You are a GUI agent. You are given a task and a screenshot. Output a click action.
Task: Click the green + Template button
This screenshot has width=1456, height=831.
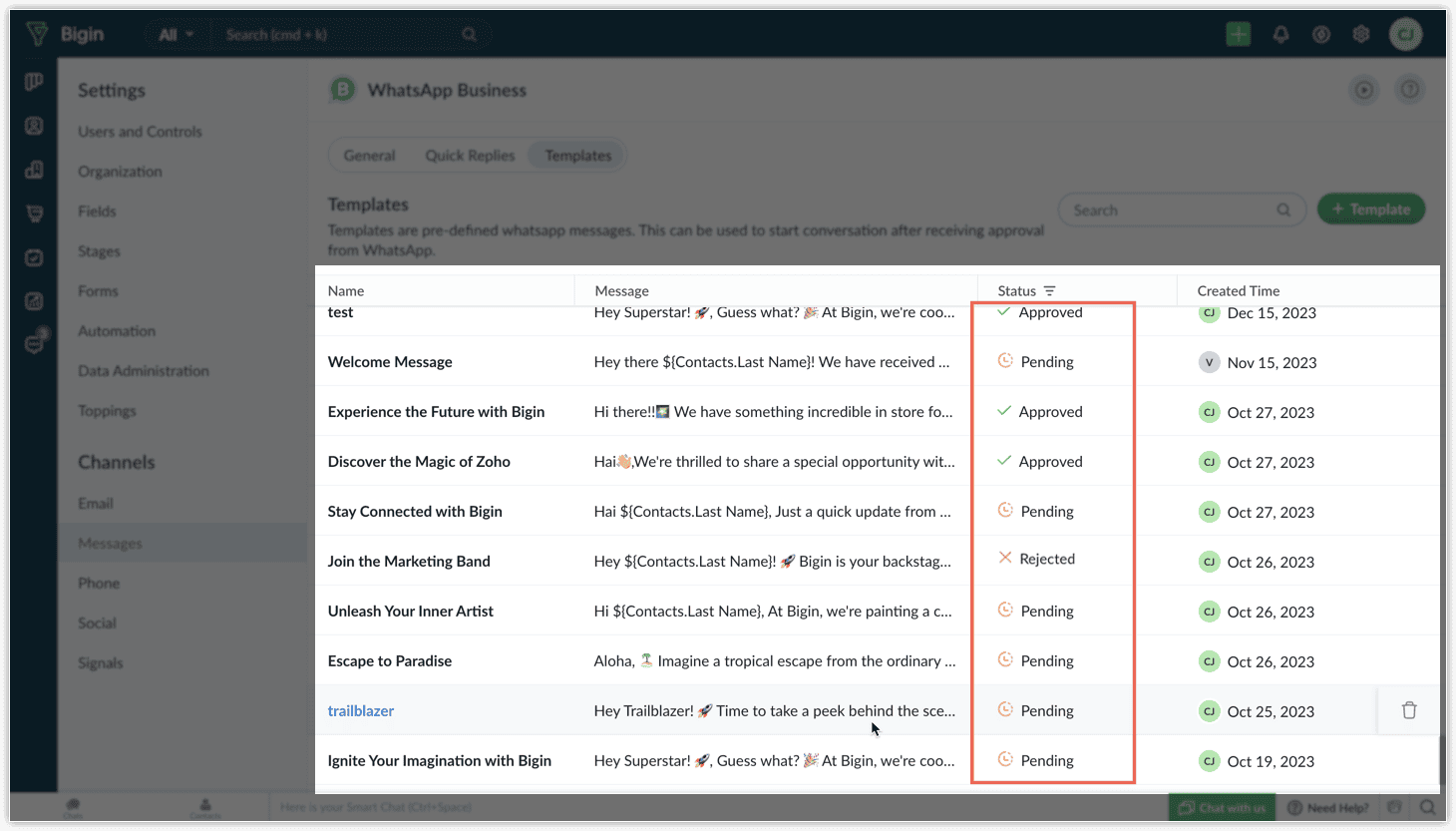(x=1371, y=209)
